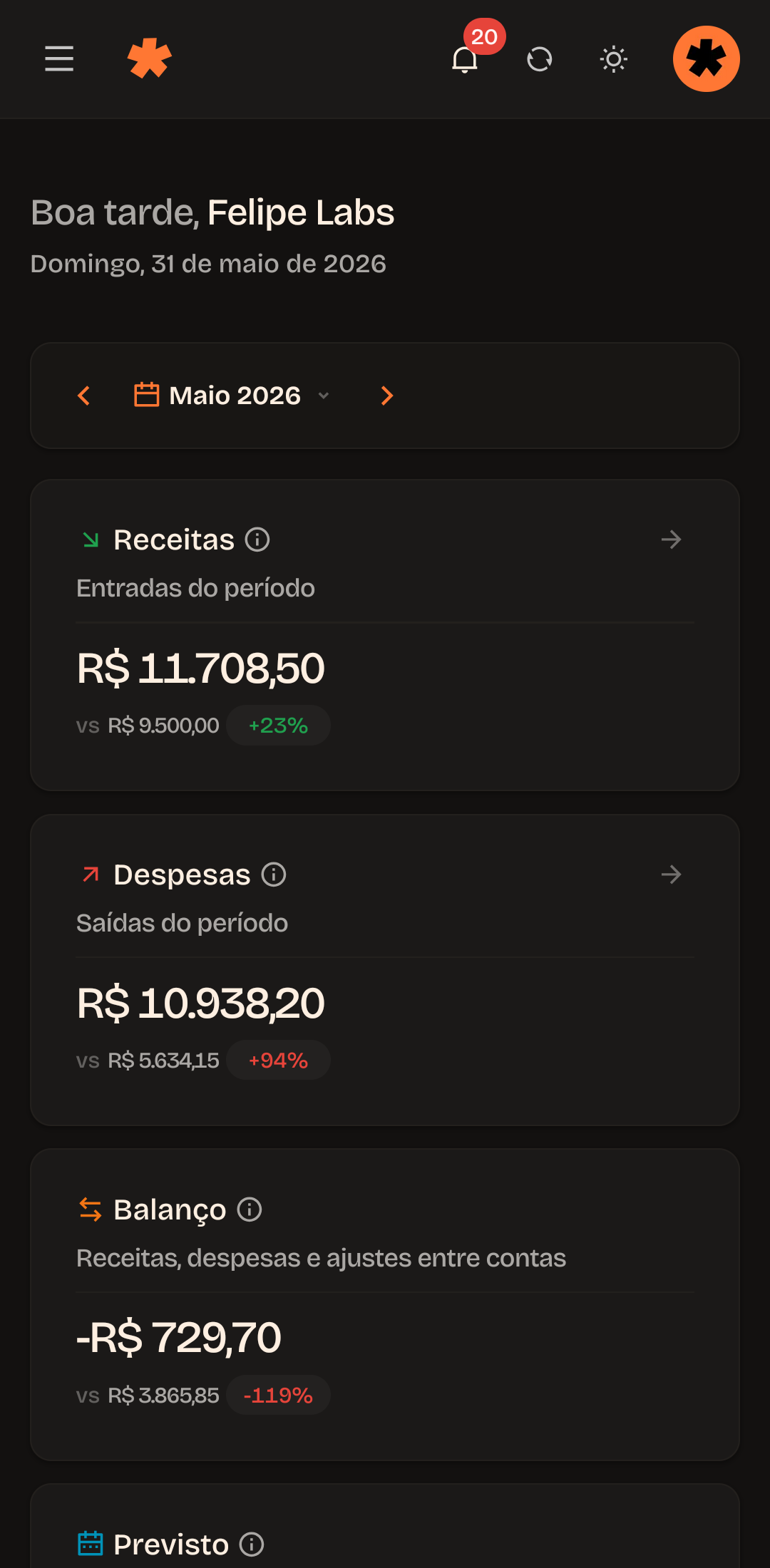The width and height of the screenshot is (770, 1568).
Task: Open the hamburger navigation menu
Action: [59, 58]
